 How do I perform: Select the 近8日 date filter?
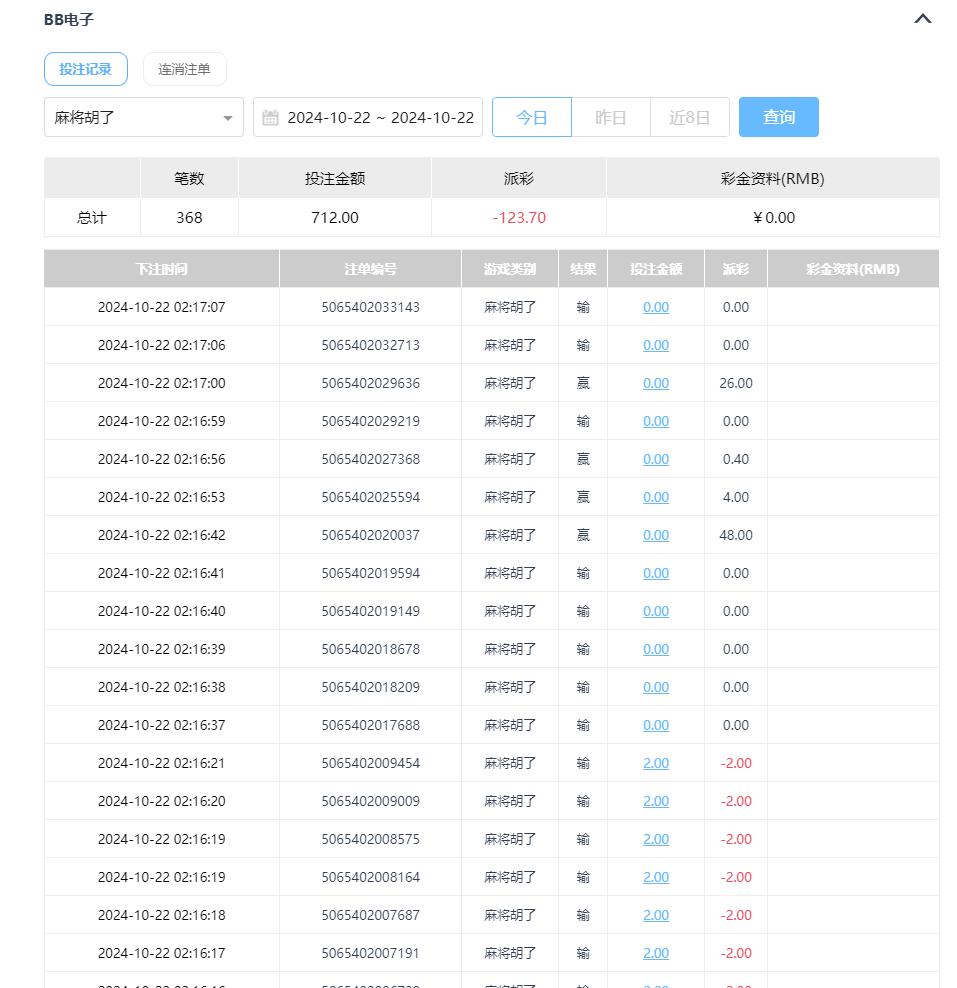click(x=689, y=117)
